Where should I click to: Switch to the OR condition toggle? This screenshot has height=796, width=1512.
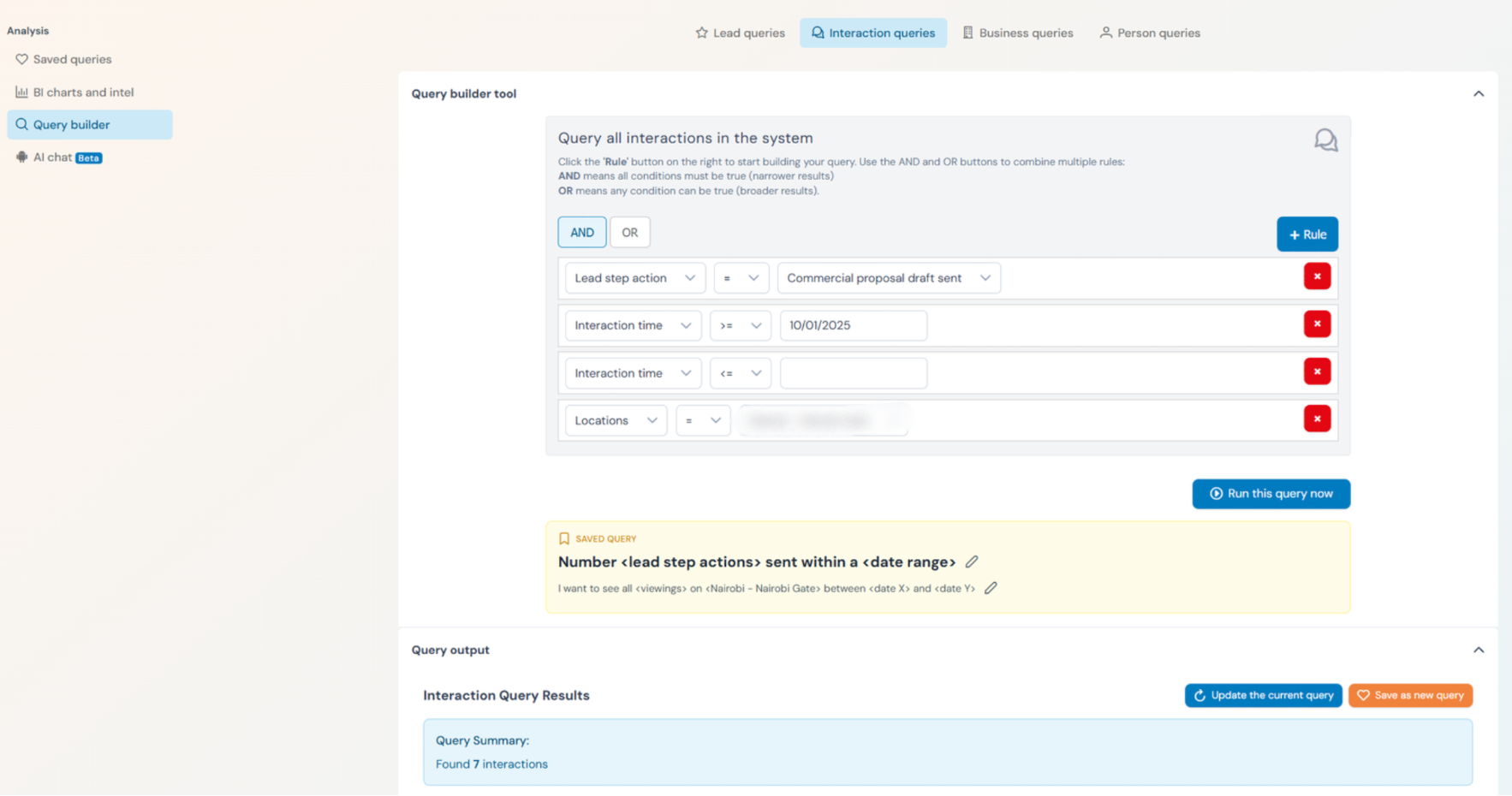coord(629,233)
